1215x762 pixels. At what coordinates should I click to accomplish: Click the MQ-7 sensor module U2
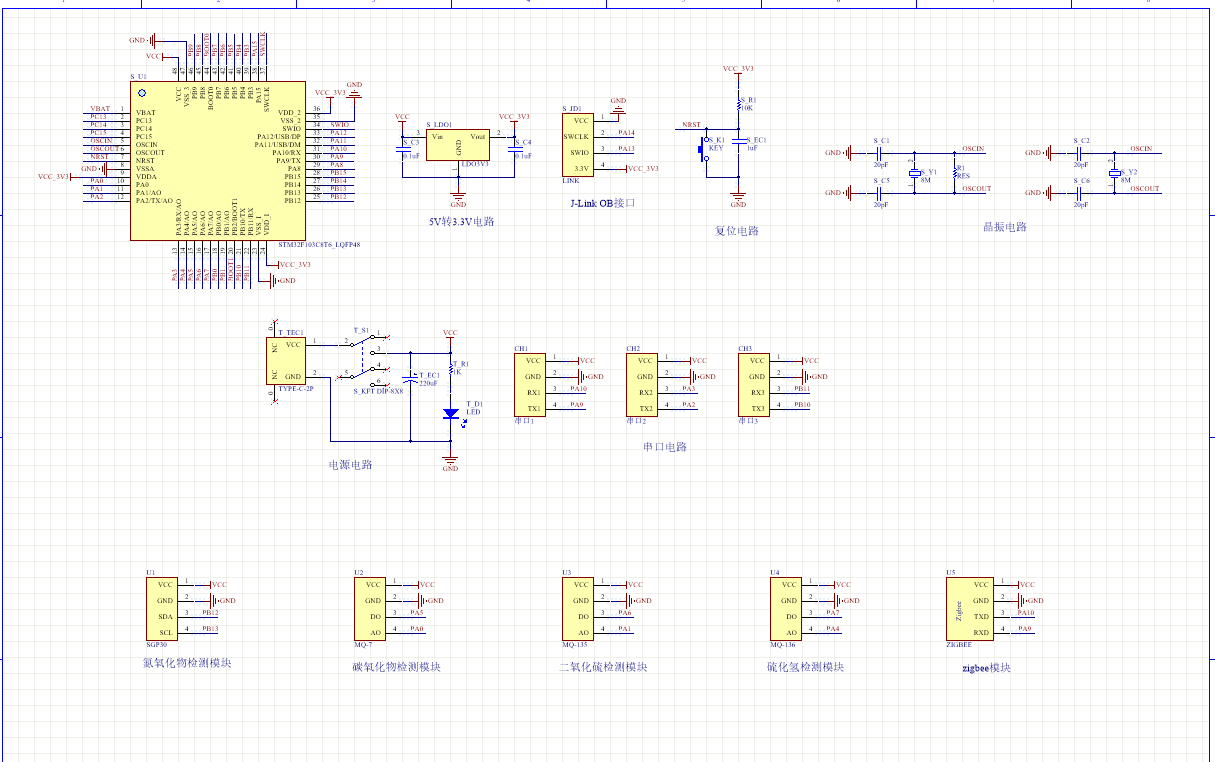(372, 609)
